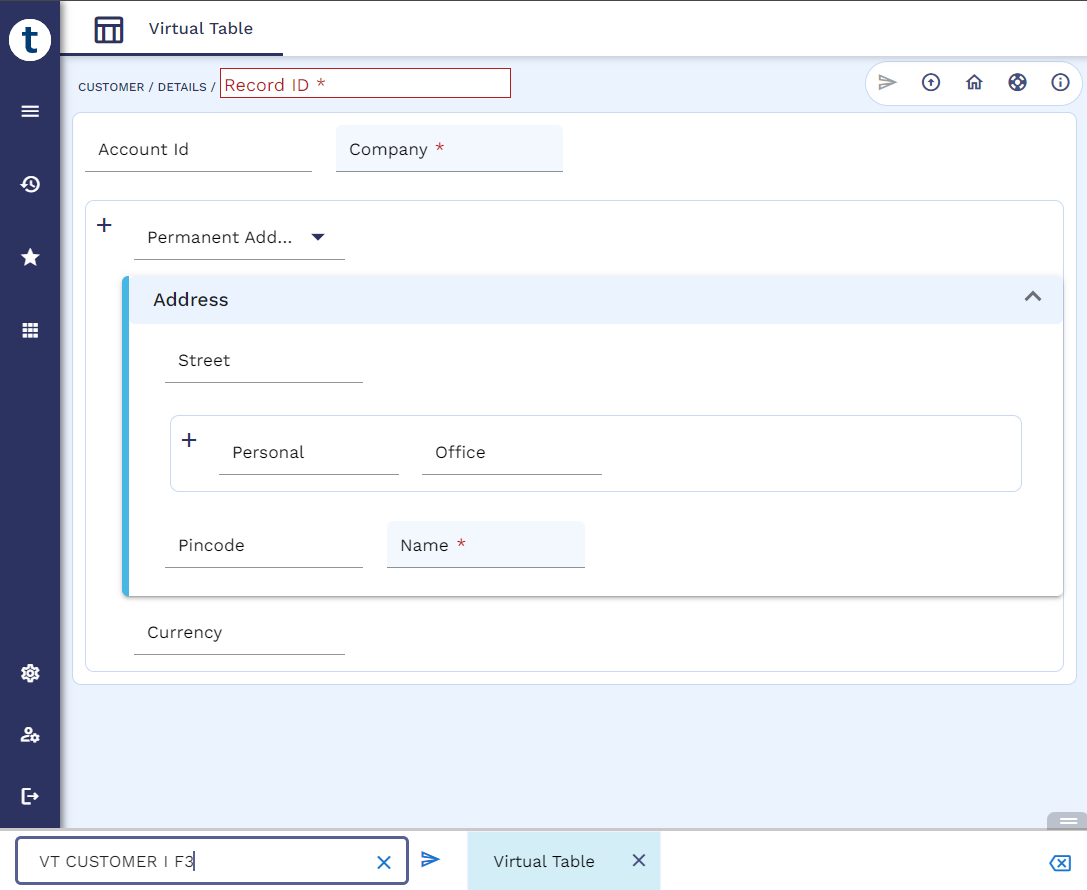Viewport: 1087px width, 890px height.
Task: Open the history icon in sidebar
Action: click(x=30, y=184)
